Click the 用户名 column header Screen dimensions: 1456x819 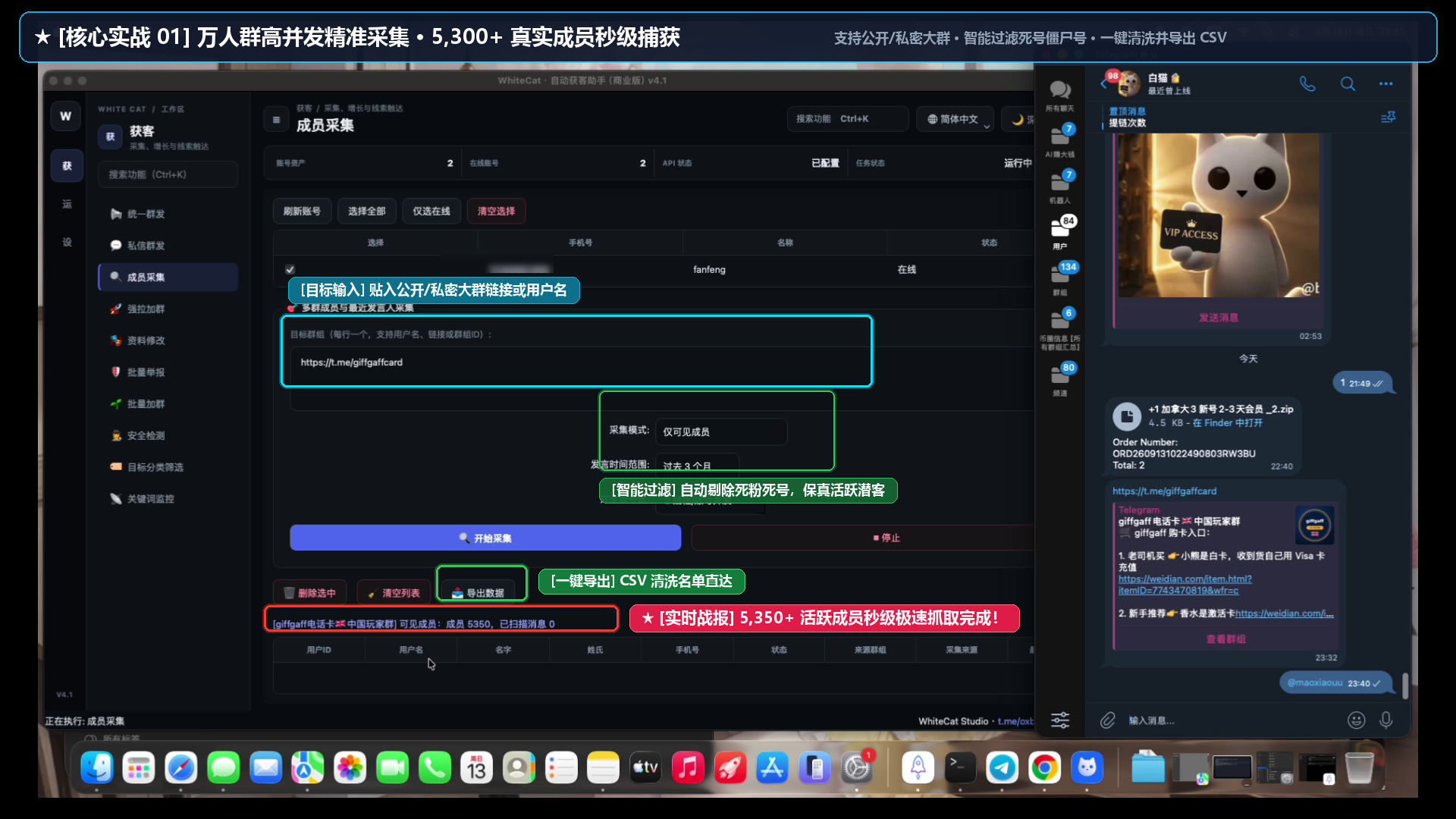click(x=411, y=650)
